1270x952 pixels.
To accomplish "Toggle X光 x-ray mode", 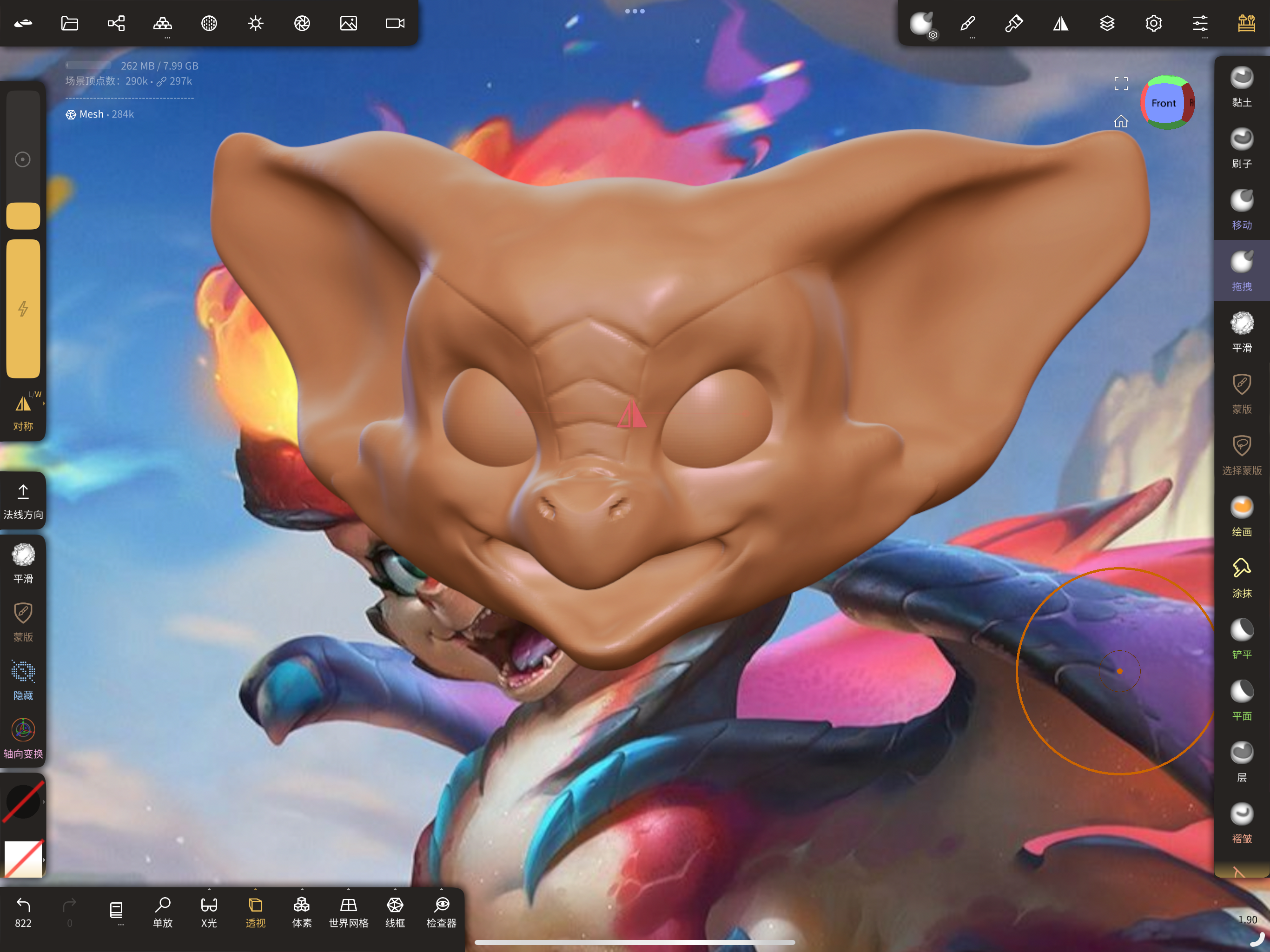I will pyautogui.click(x=209, y=912).
